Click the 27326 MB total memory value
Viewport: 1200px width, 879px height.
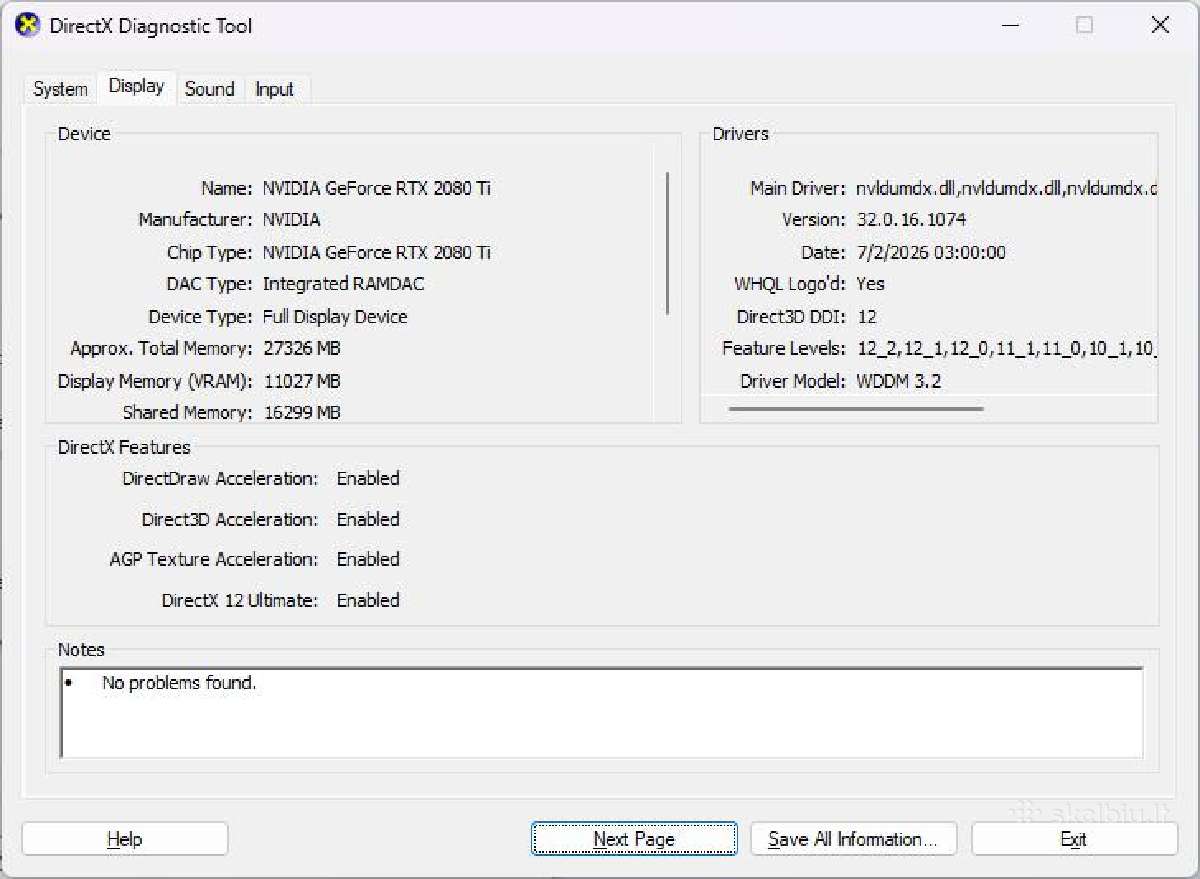(x=301, y=348)
